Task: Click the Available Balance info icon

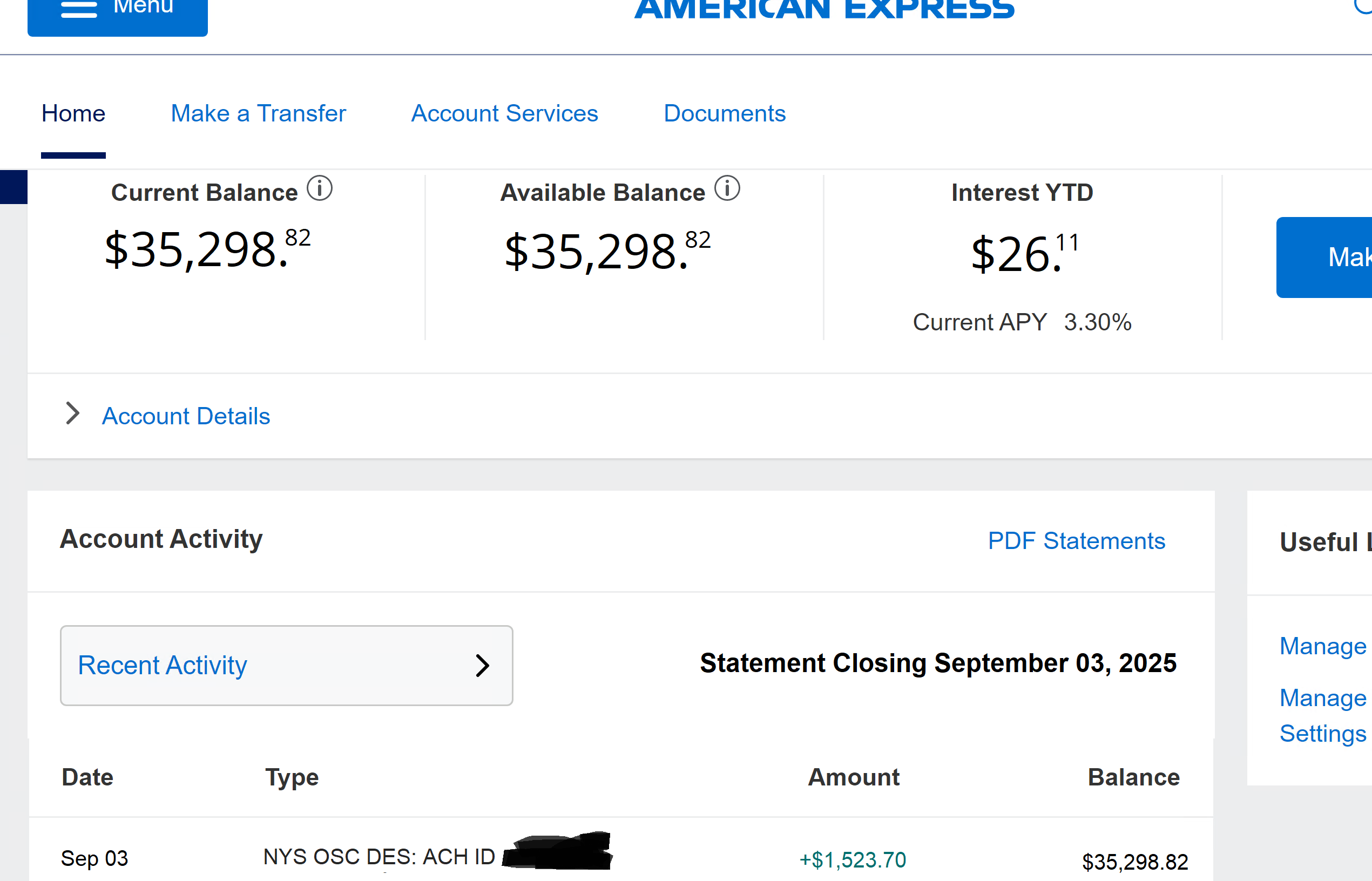Action: point(727,188)
